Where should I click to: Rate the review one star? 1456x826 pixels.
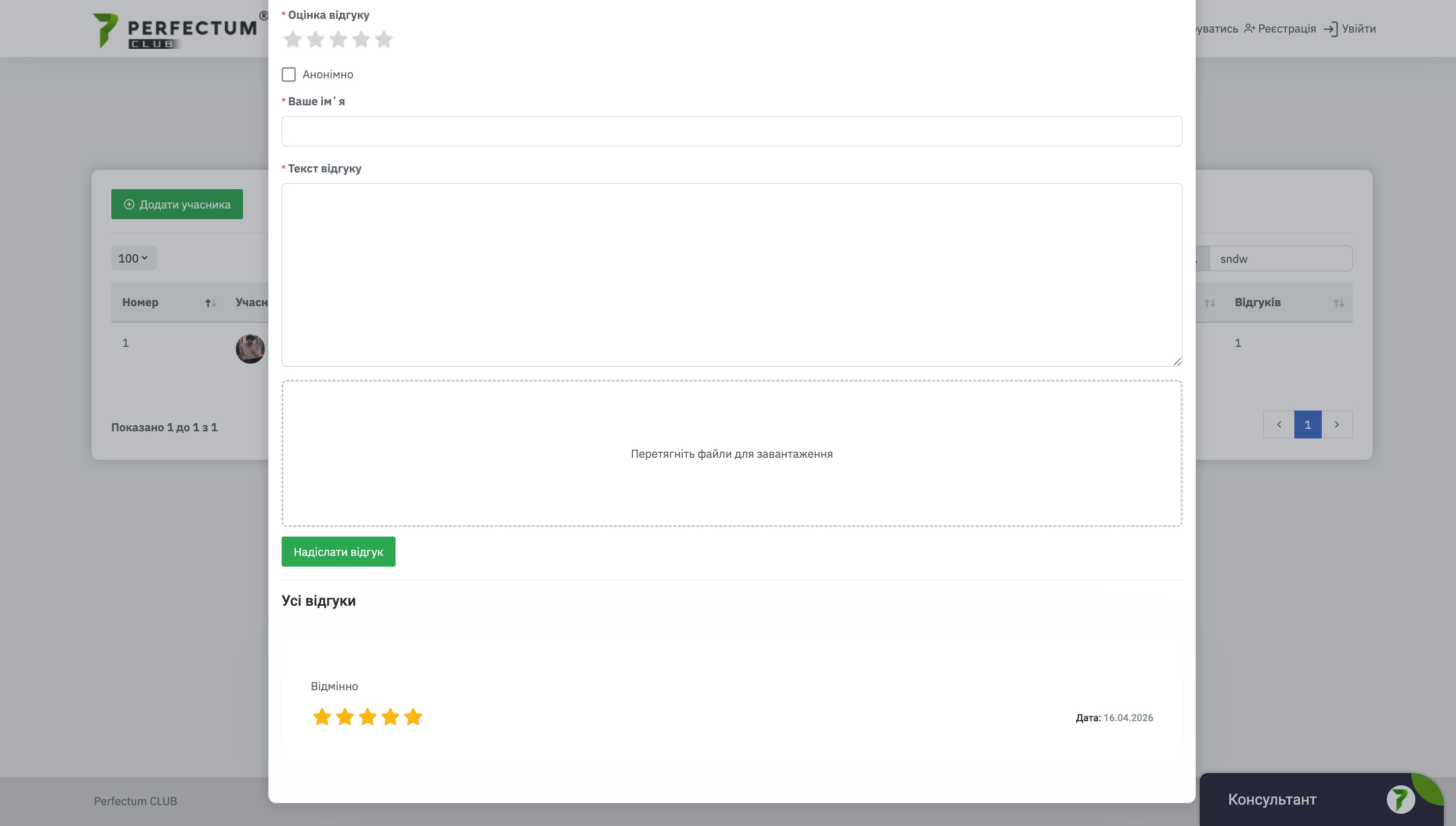click(x=292, y=40)
